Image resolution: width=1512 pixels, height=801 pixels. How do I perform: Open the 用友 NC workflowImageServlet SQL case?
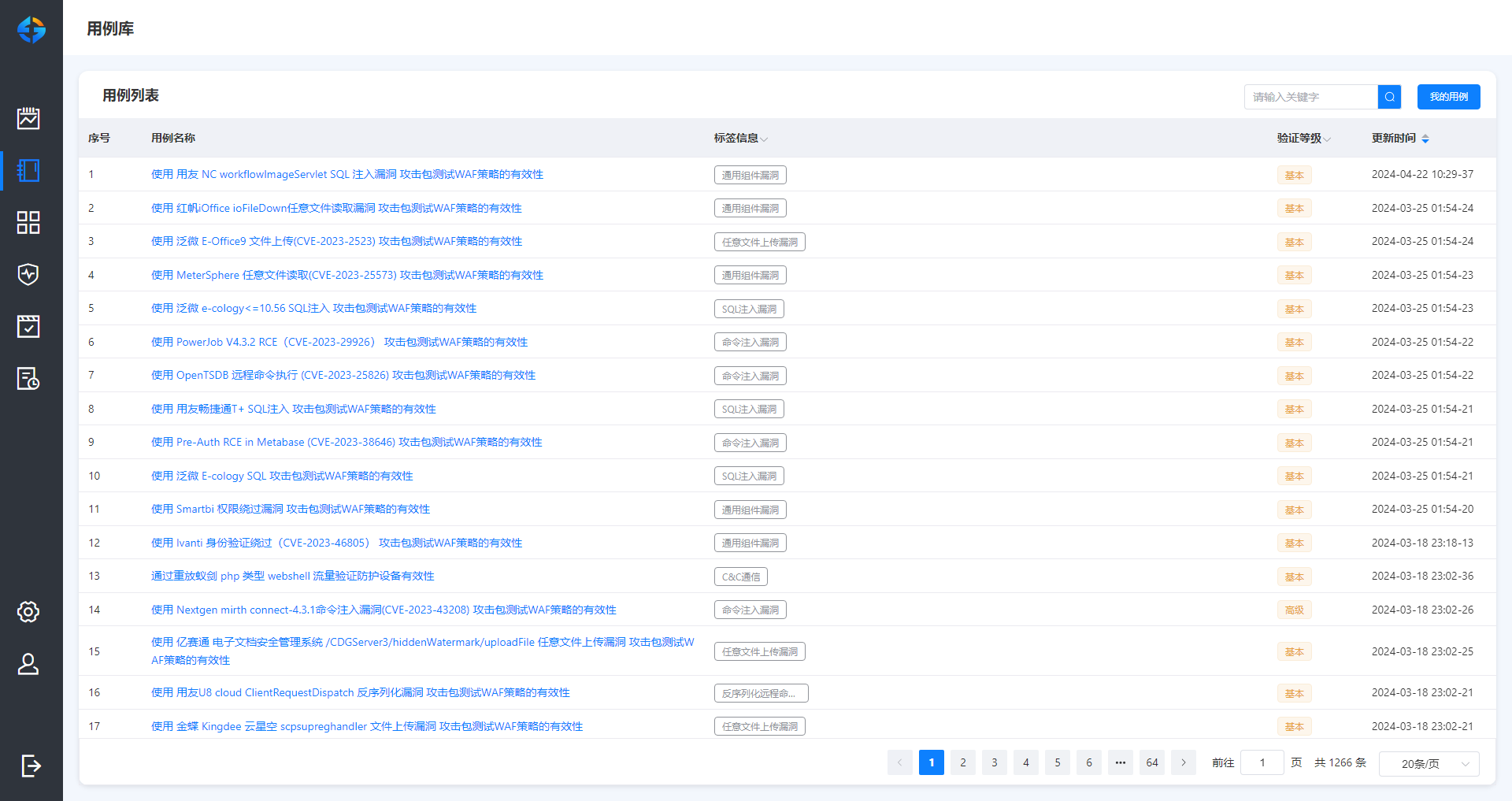tap(347, 174)
